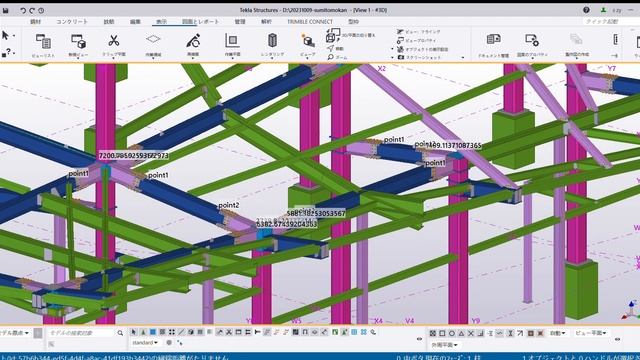Click the Undo arrow icon
640x360 pixels.
coord(23,11)
